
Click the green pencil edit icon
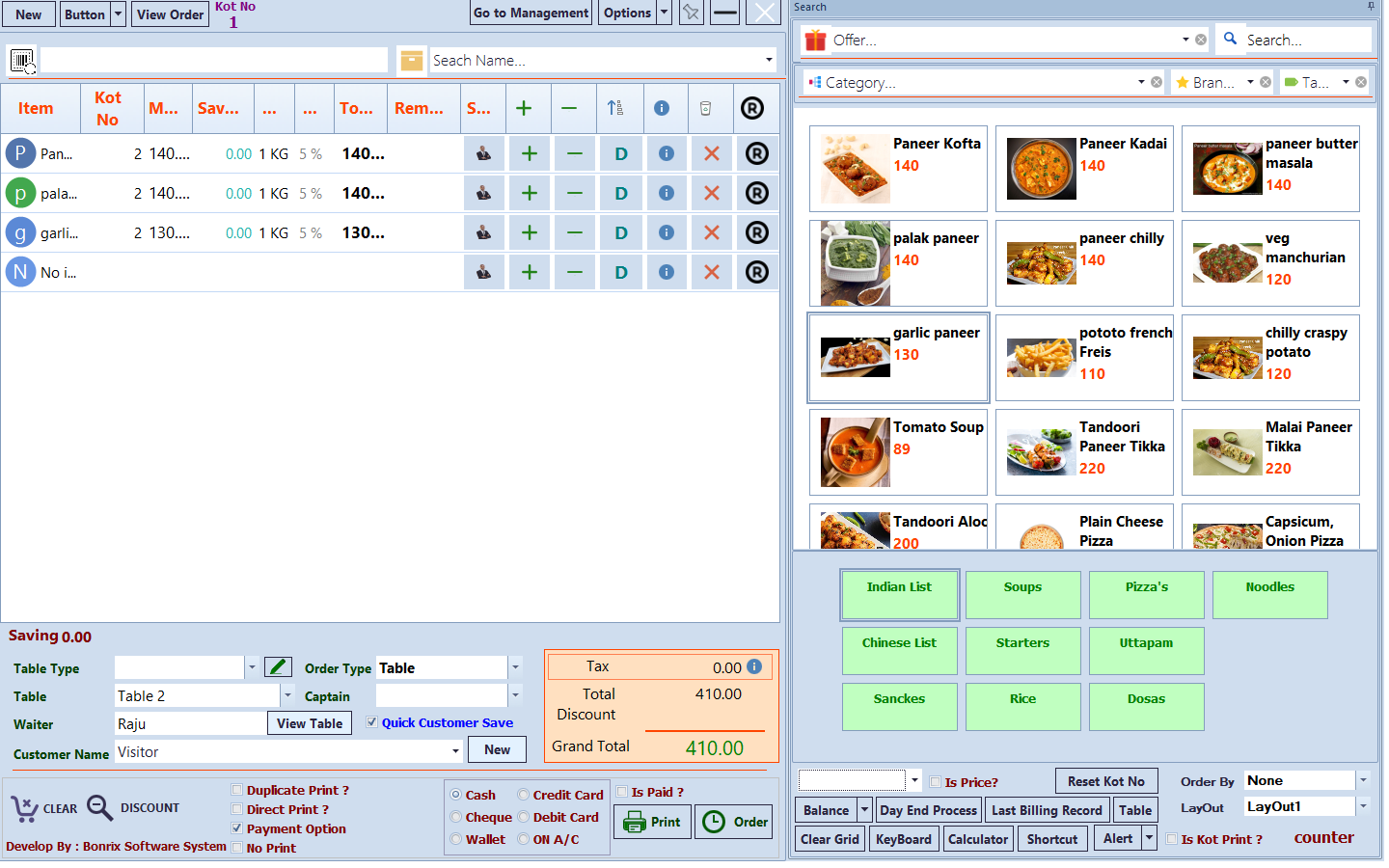[278, 666]
